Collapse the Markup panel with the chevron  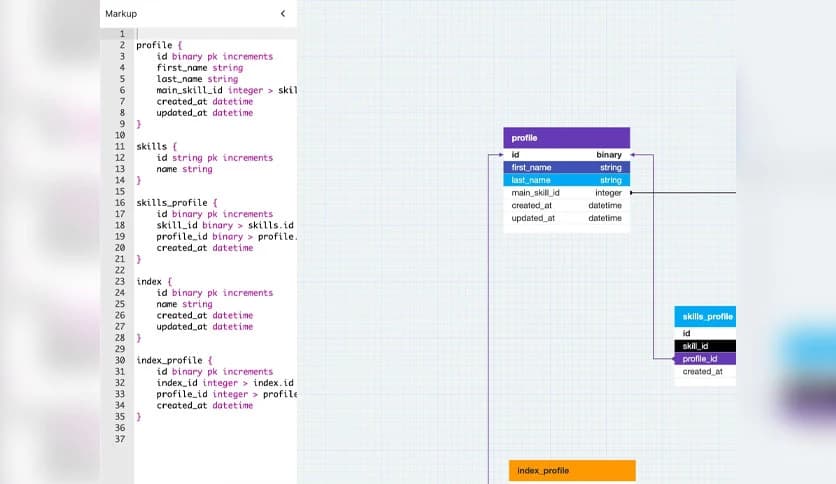click(283, 14)
